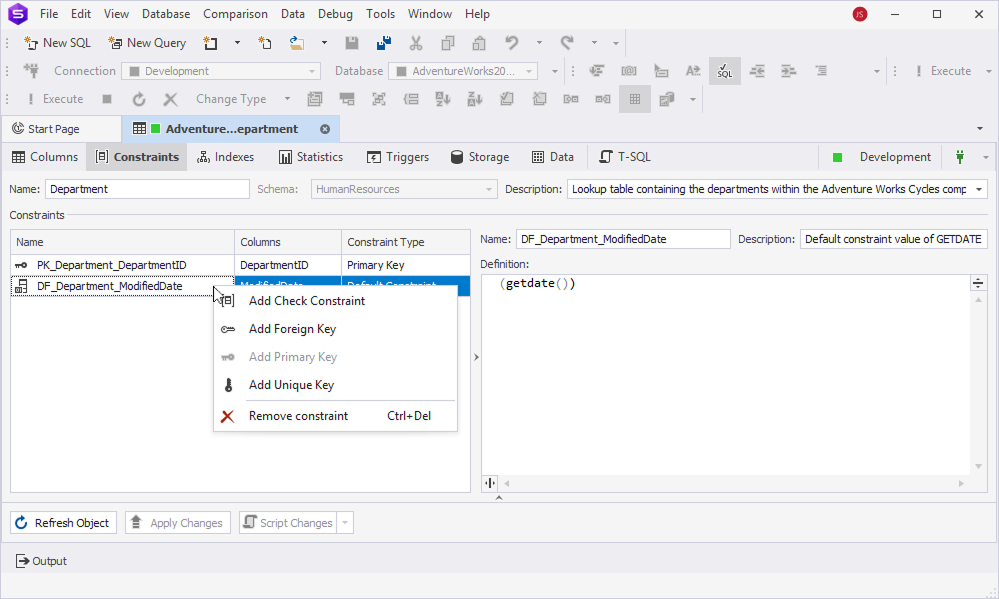
Task: Open the Tools menu
Action: coord(380,14)
